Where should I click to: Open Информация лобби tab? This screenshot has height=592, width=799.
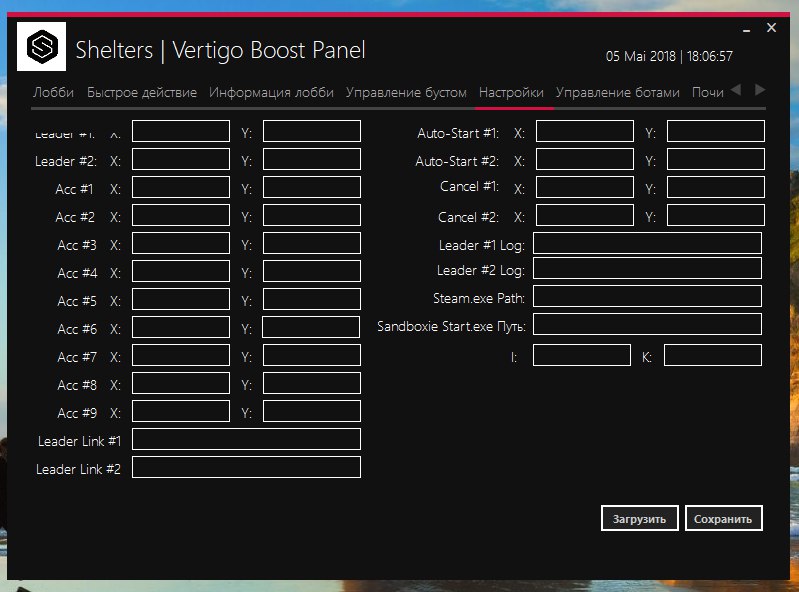271,93
